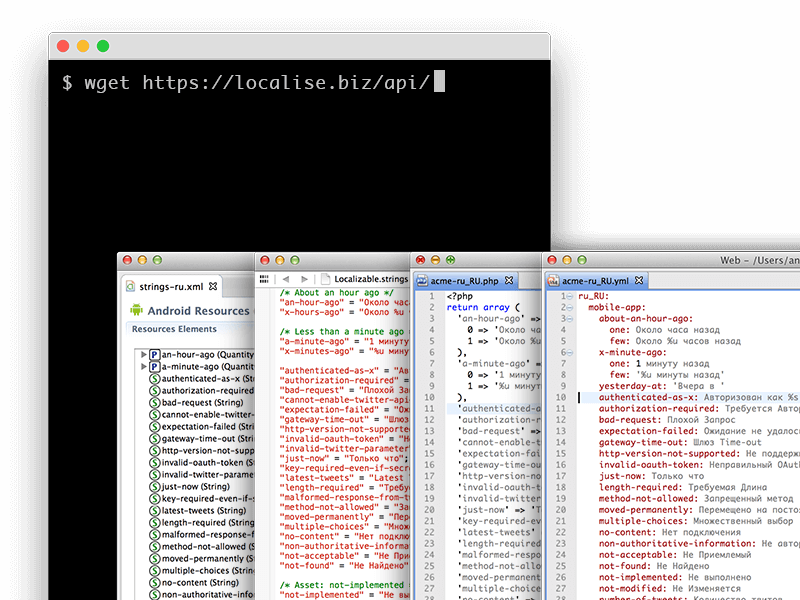
Task: Click the bad-request string resource icon
Action: click(154, 402)
